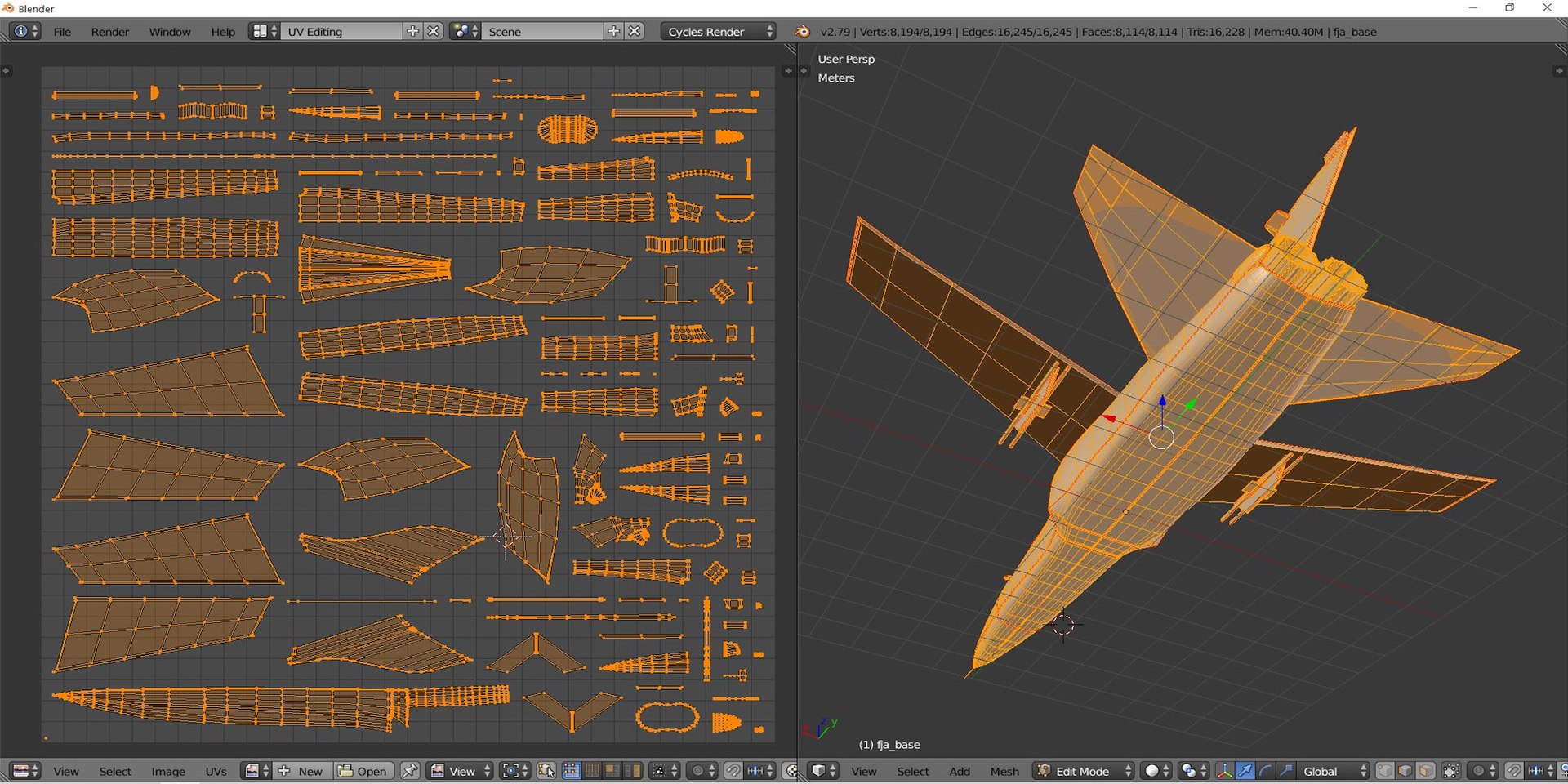Open the scene browse dropdown

point(465,31)
